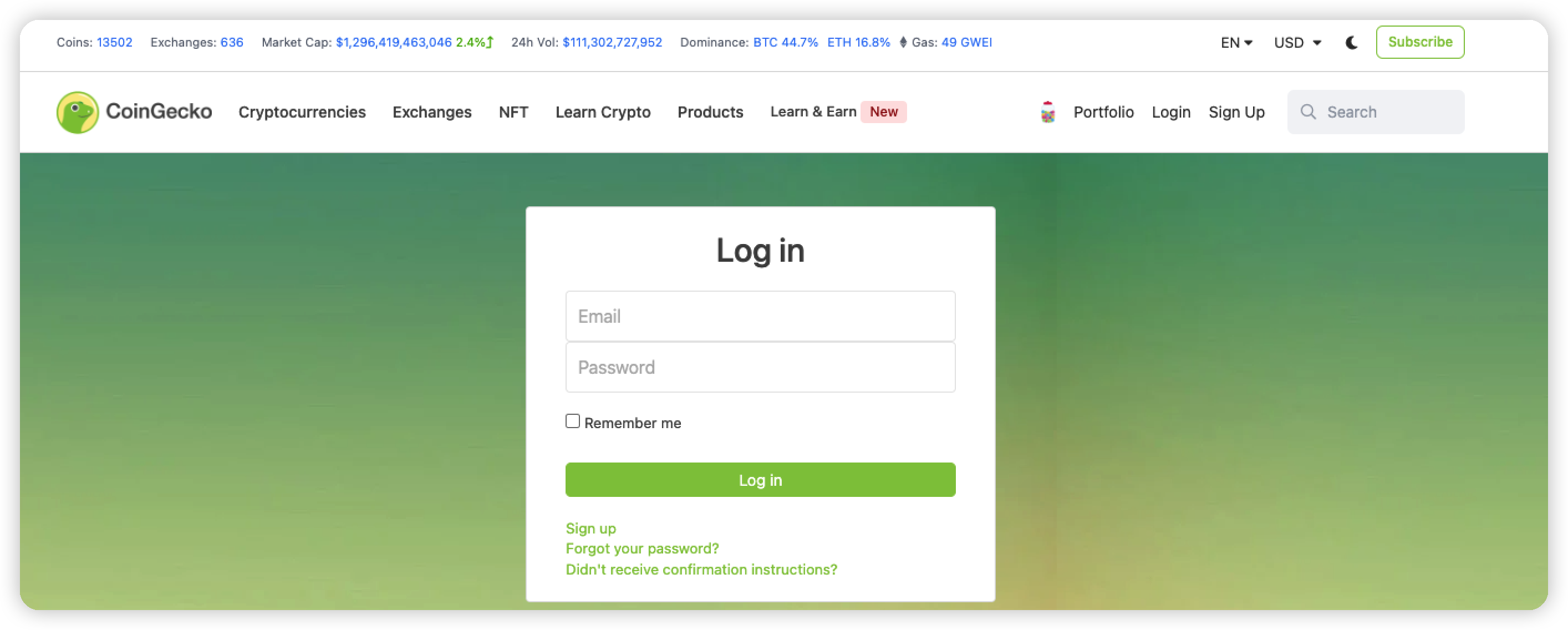Open the Learn & Earn menu tab

click(813, 110)
